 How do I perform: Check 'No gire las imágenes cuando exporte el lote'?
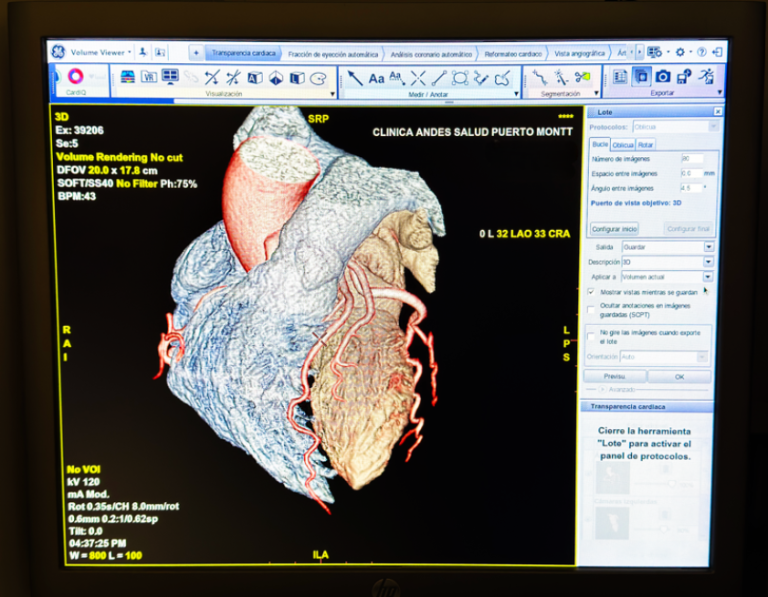pyautogui.click(x=591, y=336)
